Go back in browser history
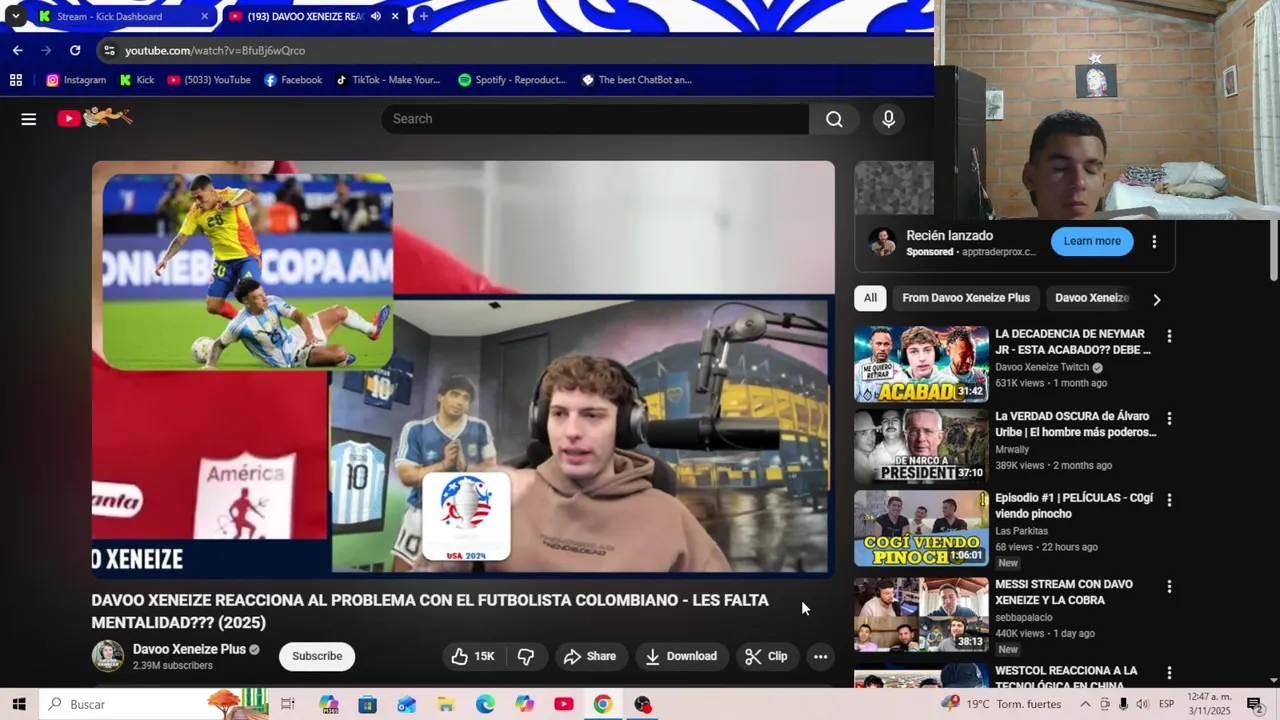The width and height of the screenshot is (1280, 720). [17, 50]
